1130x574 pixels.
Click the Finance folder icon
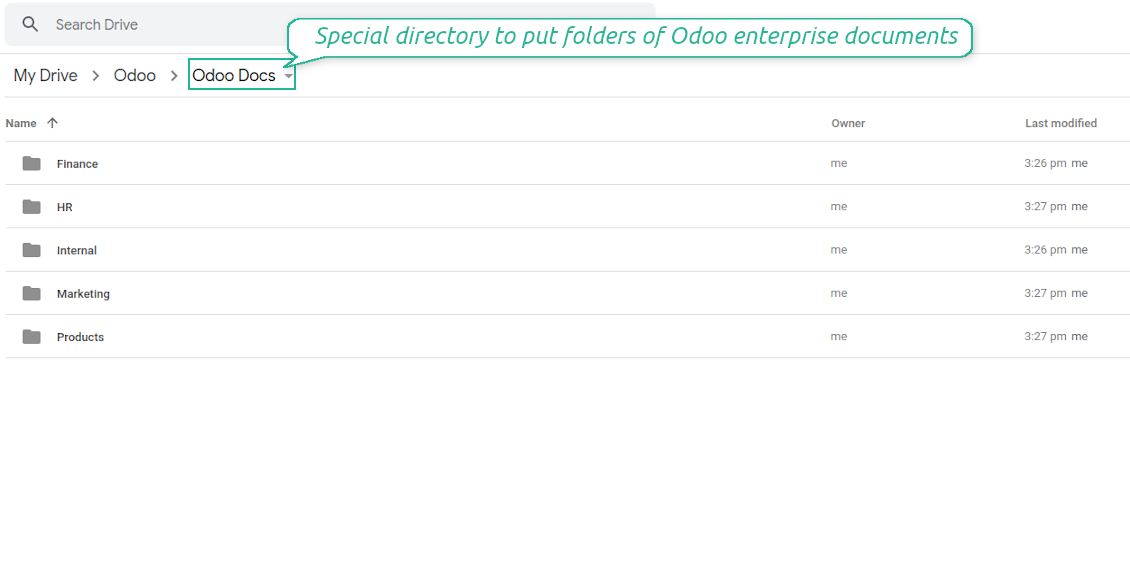coord(32,163)
